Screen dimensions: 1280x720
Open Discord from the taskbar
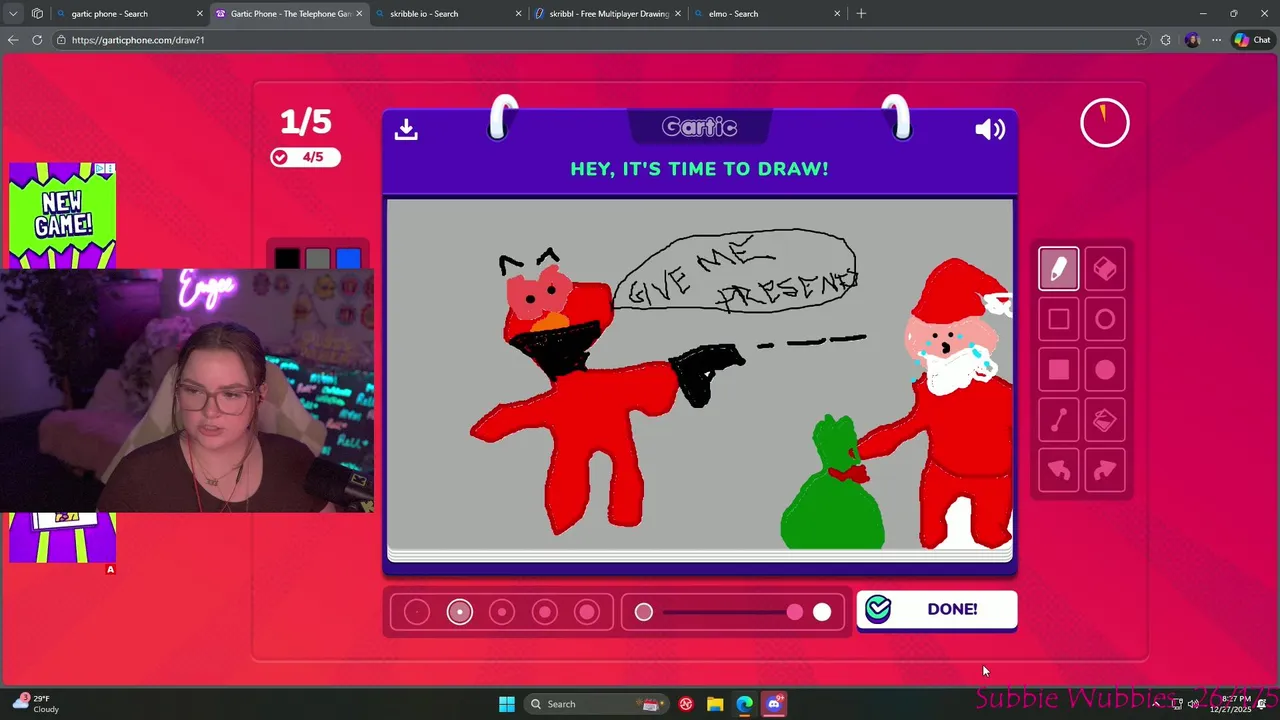pos(773,704)
